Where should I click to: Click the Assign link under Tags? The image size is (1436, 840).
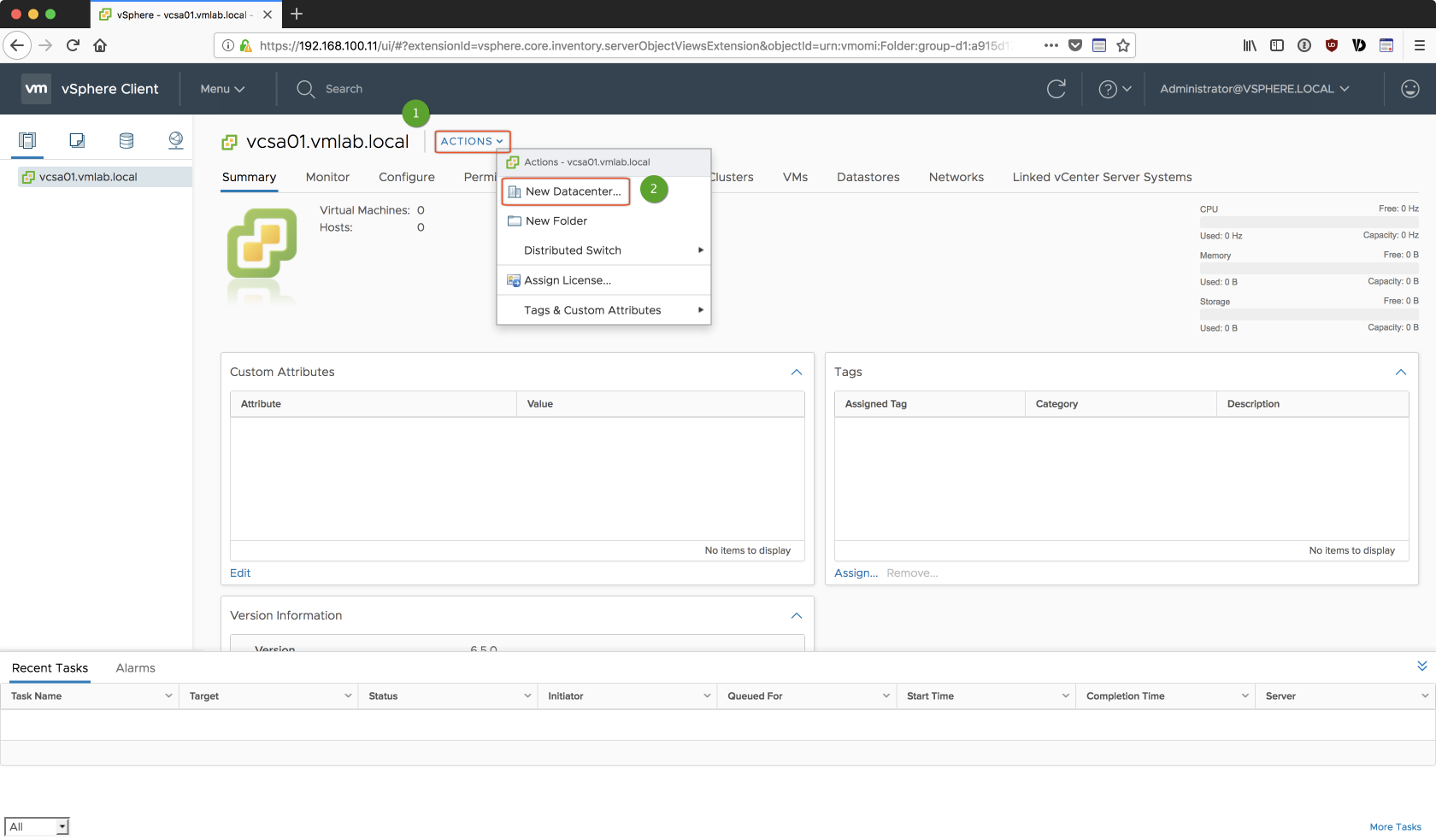pos(856,573)
